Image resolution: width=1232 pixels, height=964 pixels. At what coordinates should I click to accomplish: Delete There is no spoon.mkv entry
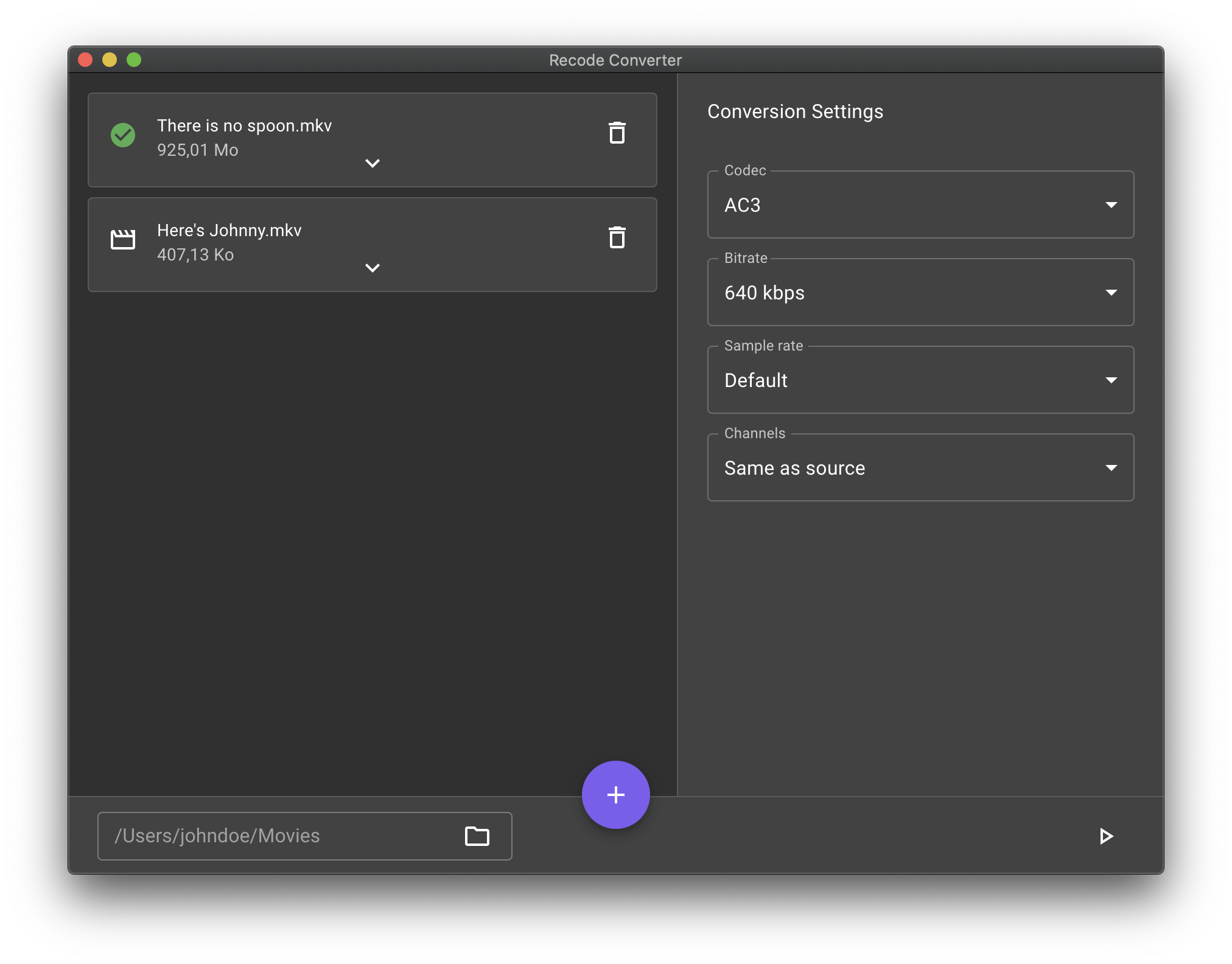click(x=617, y=133)
